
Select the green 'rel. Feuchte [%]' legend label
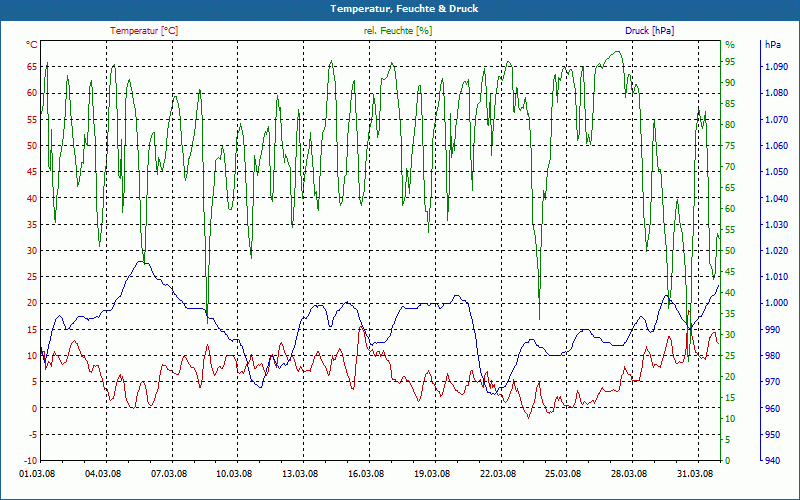(398, 31)
